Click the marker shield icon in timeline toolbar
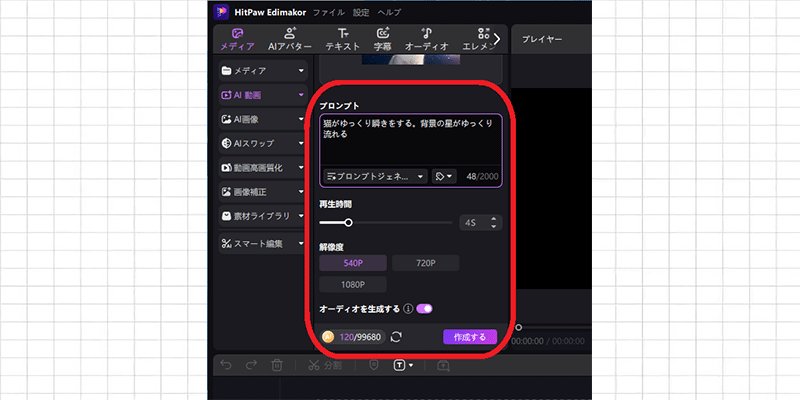 click(373, 365)
